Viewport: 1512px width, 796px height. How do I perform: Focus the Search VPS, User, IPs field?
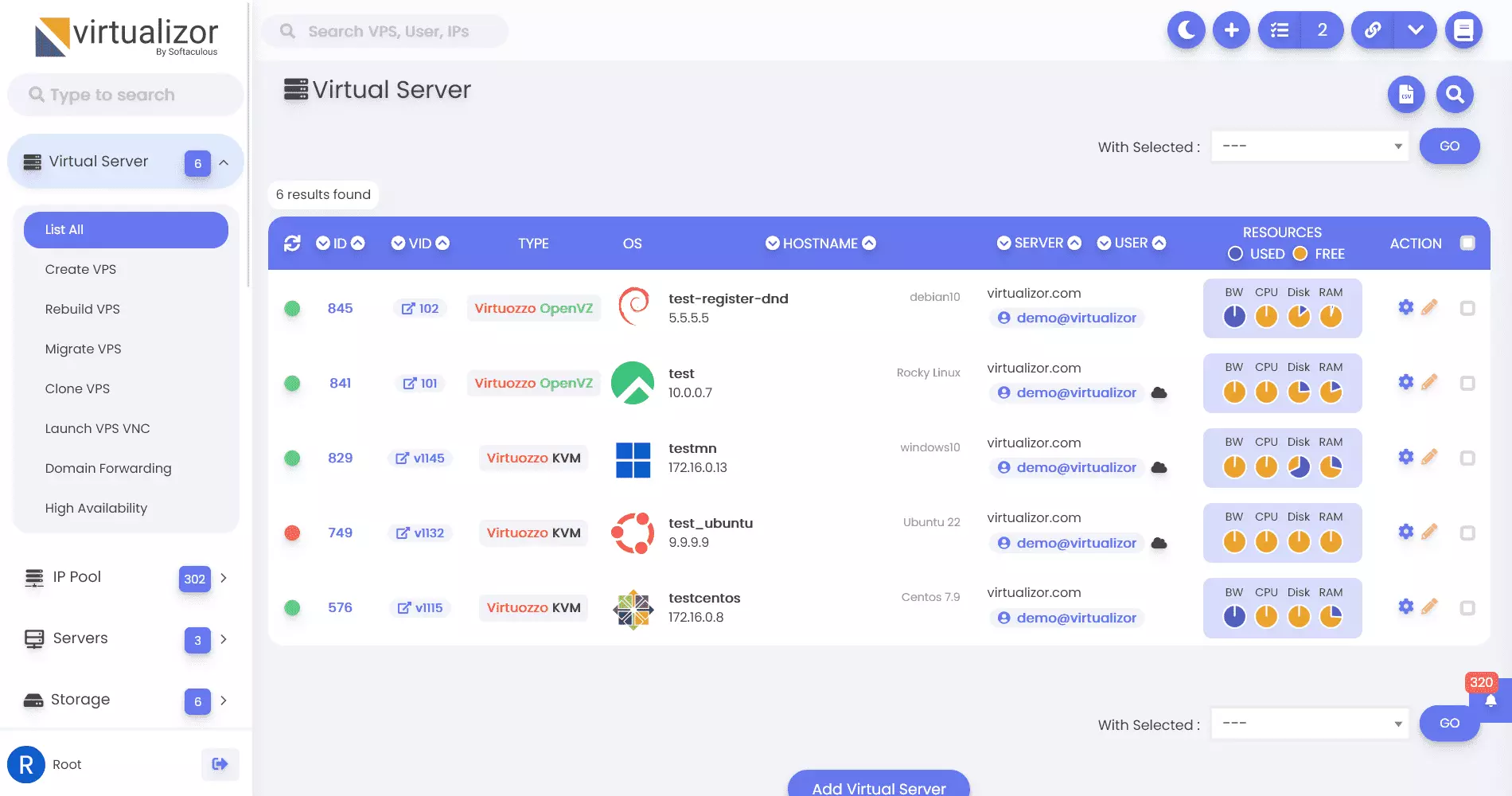coord(385,31)
